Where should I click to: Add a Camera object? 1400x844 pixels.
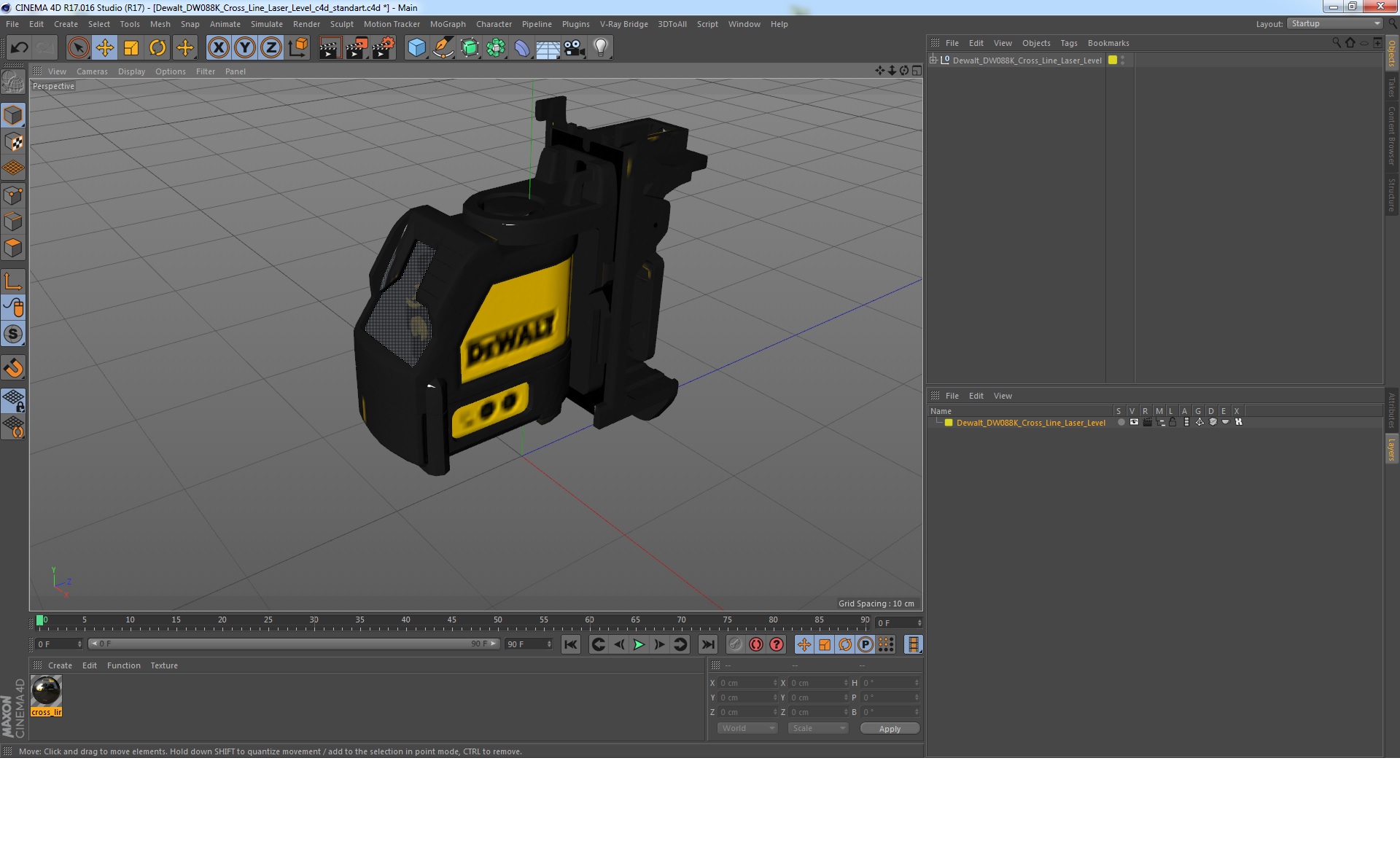(x=575, y=48)
